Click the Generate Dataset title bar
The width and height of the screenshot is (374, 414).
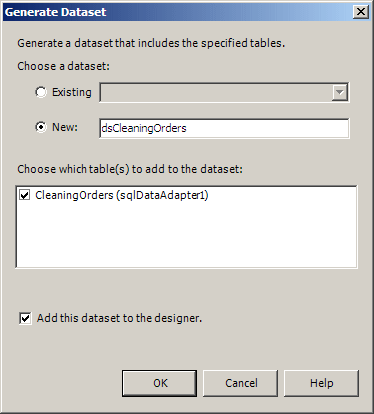tap(177, 12)
